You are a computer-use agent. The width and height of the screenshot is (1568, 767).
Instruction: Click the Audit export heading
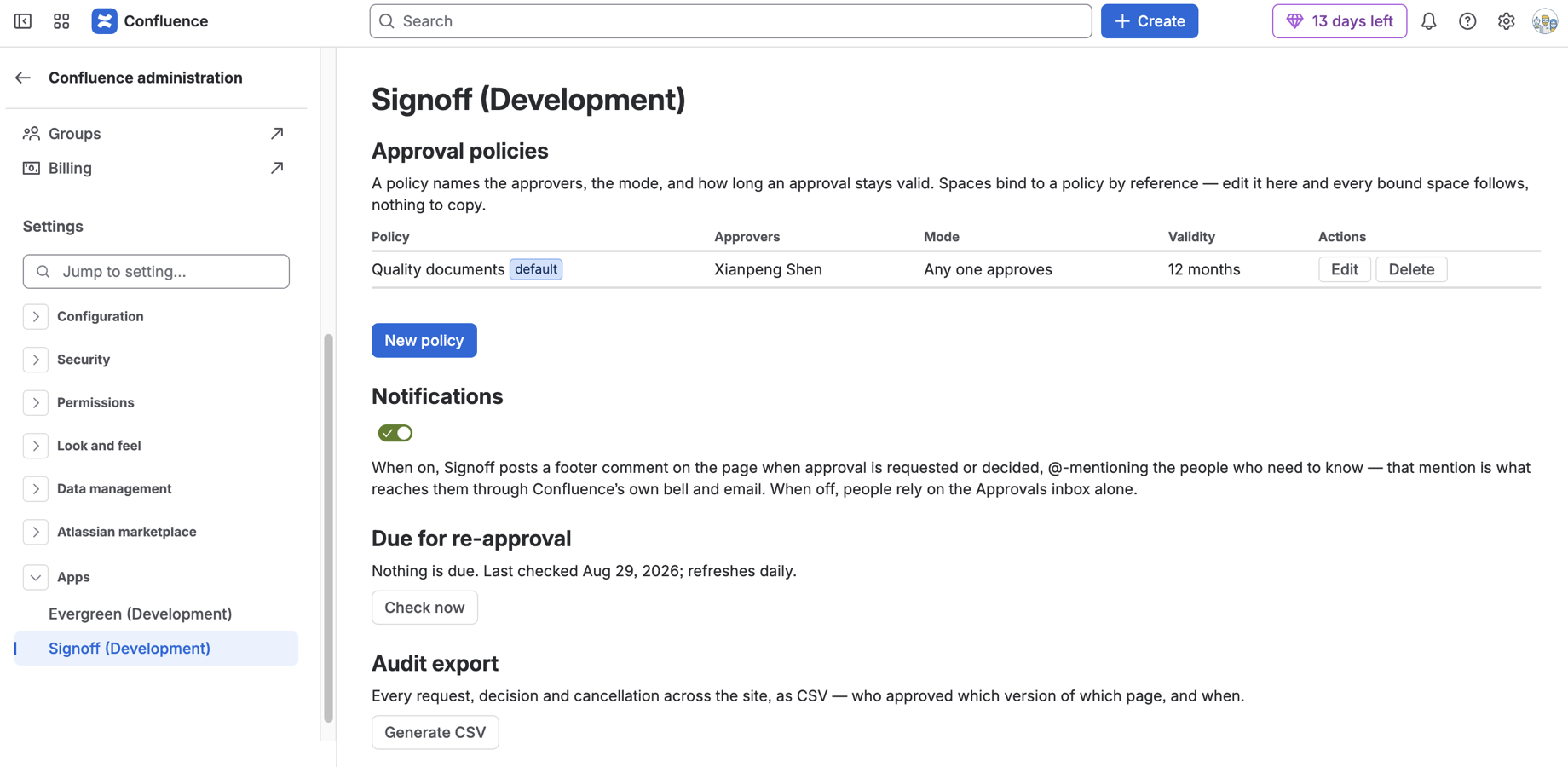click(x=435, y=663)
